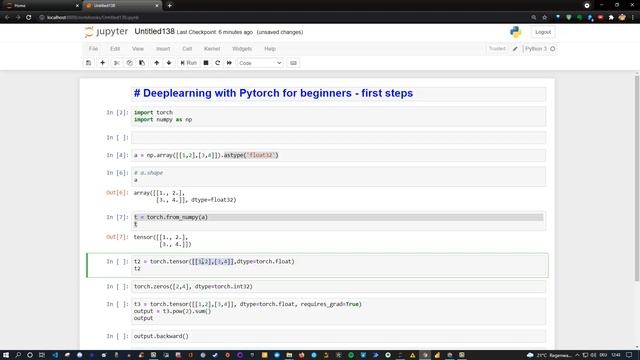
Task: Click the torch.zeros cell
Action: pos(339,287)
